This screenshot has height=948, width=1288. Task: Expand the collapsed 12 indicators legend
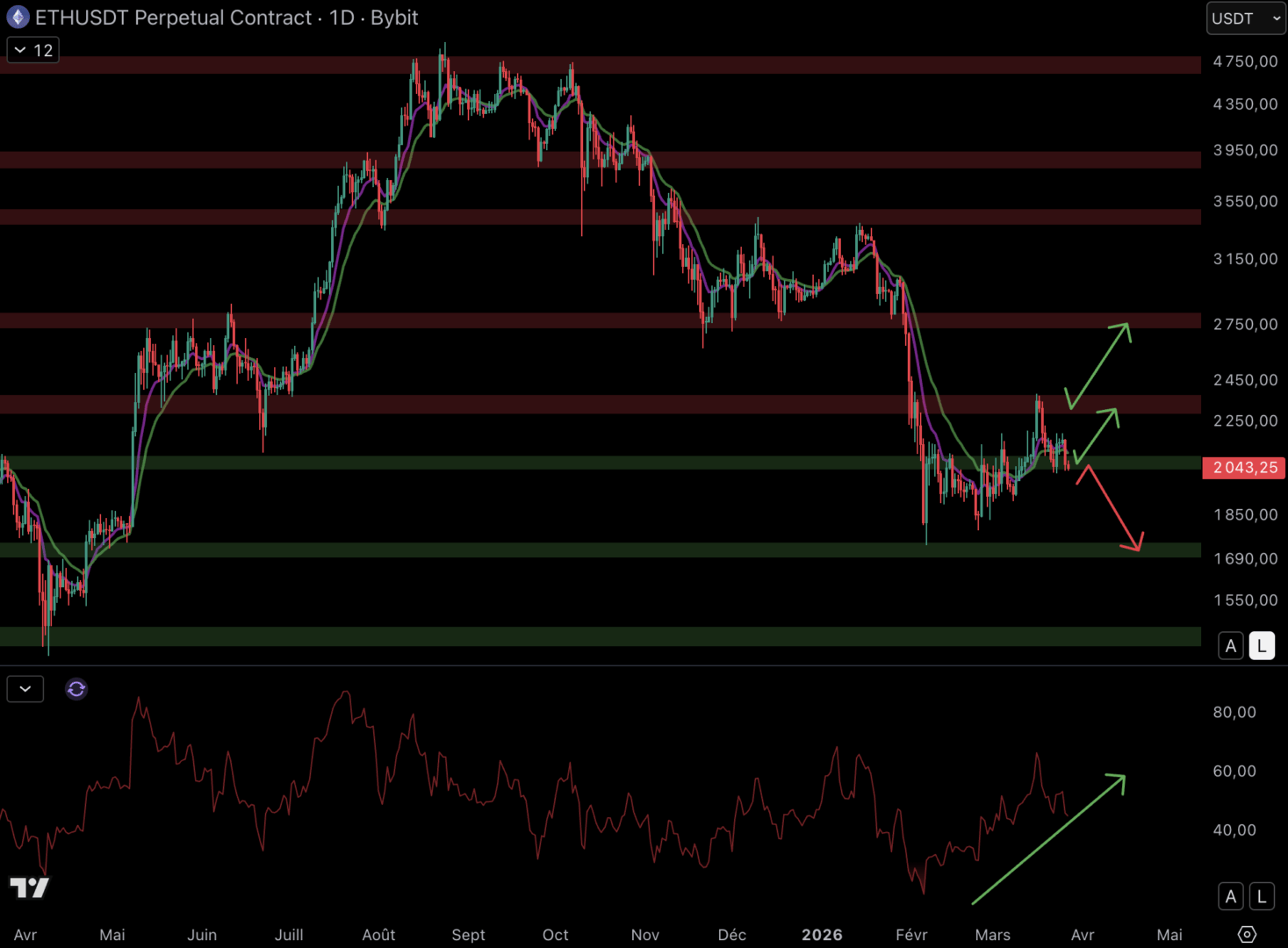click(32, 51)
